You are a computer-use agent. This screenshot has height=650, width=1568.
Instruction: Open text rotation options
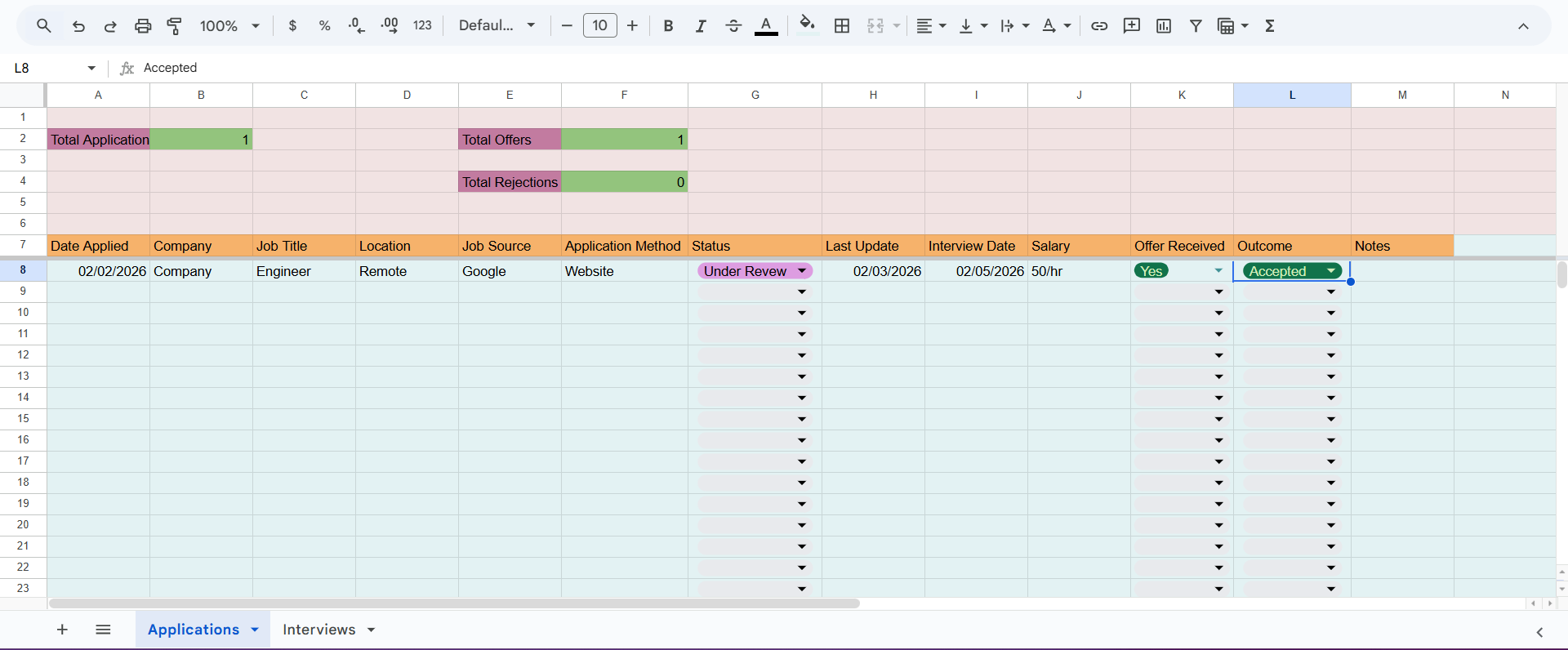1057,26
